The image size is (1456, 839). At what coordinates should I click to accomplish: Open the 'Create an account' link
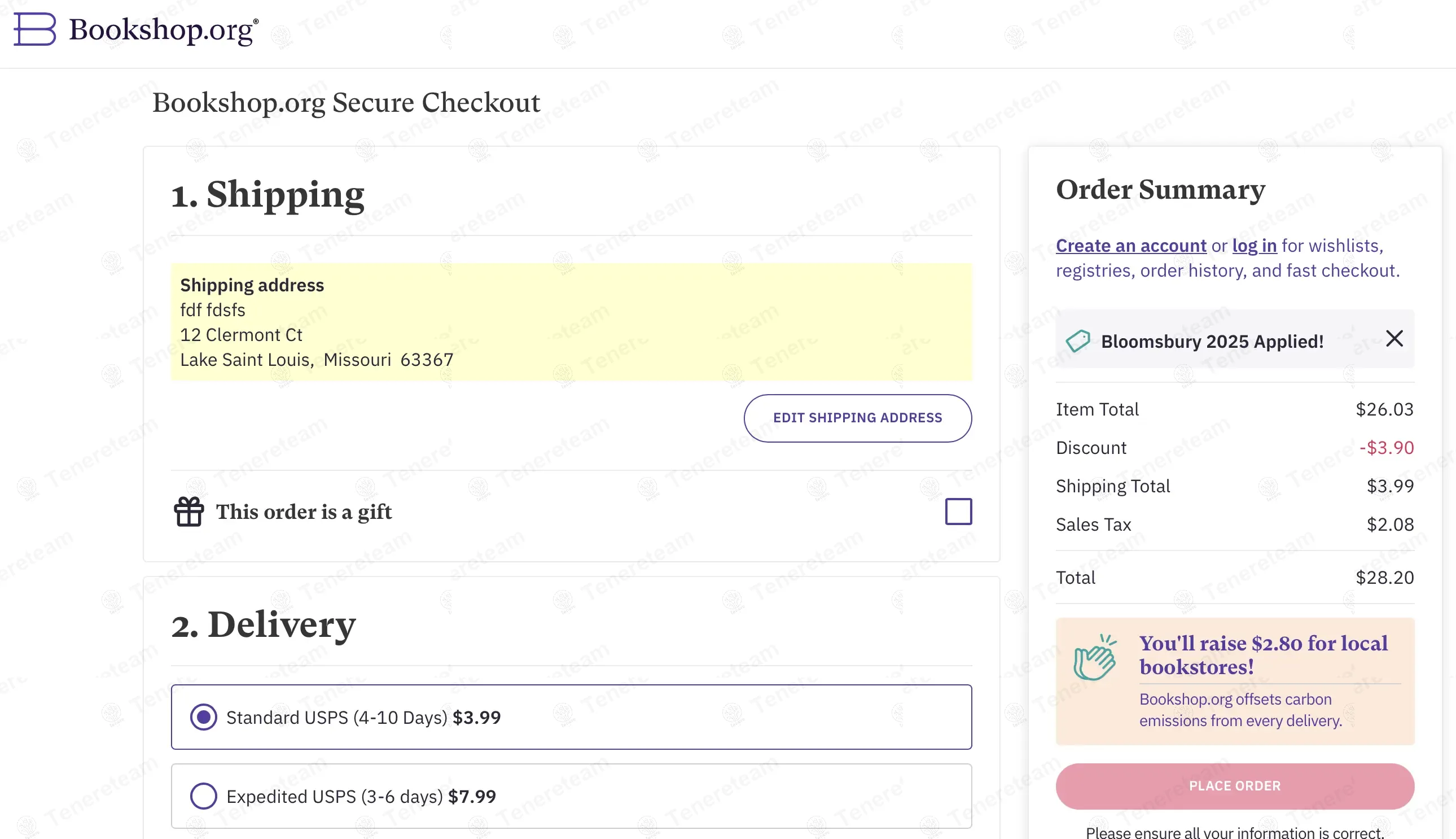coord(1130,246)
